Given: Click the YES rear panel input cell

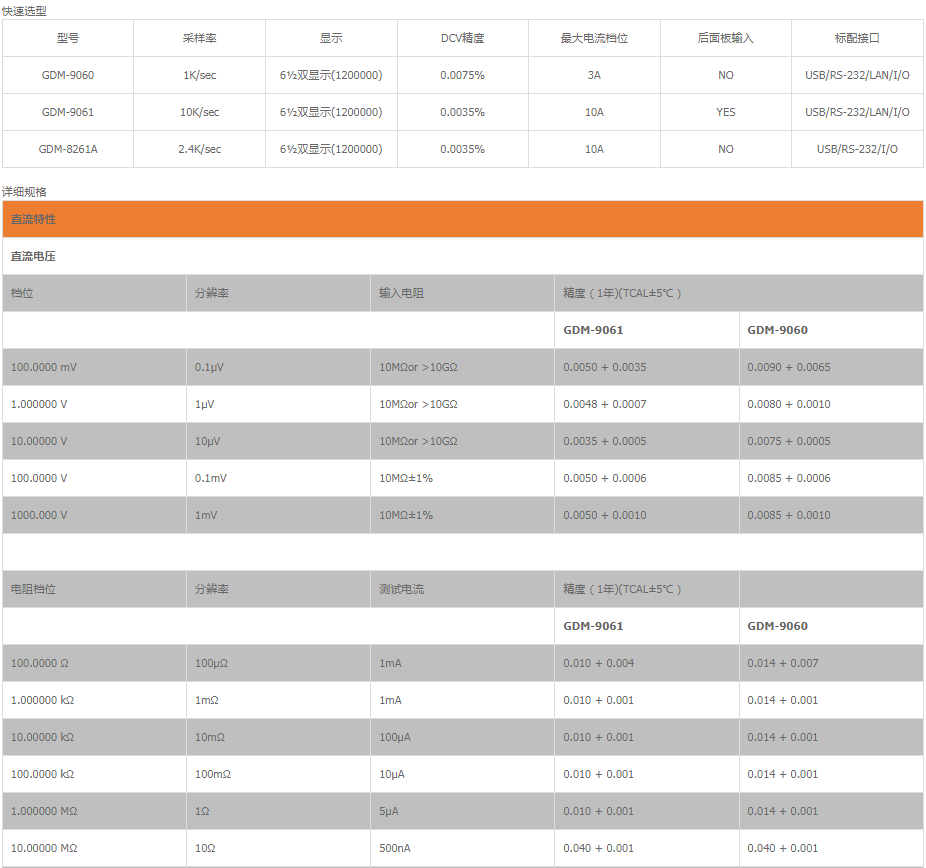Looking at the screenshot, I should (x=726, y=112).
